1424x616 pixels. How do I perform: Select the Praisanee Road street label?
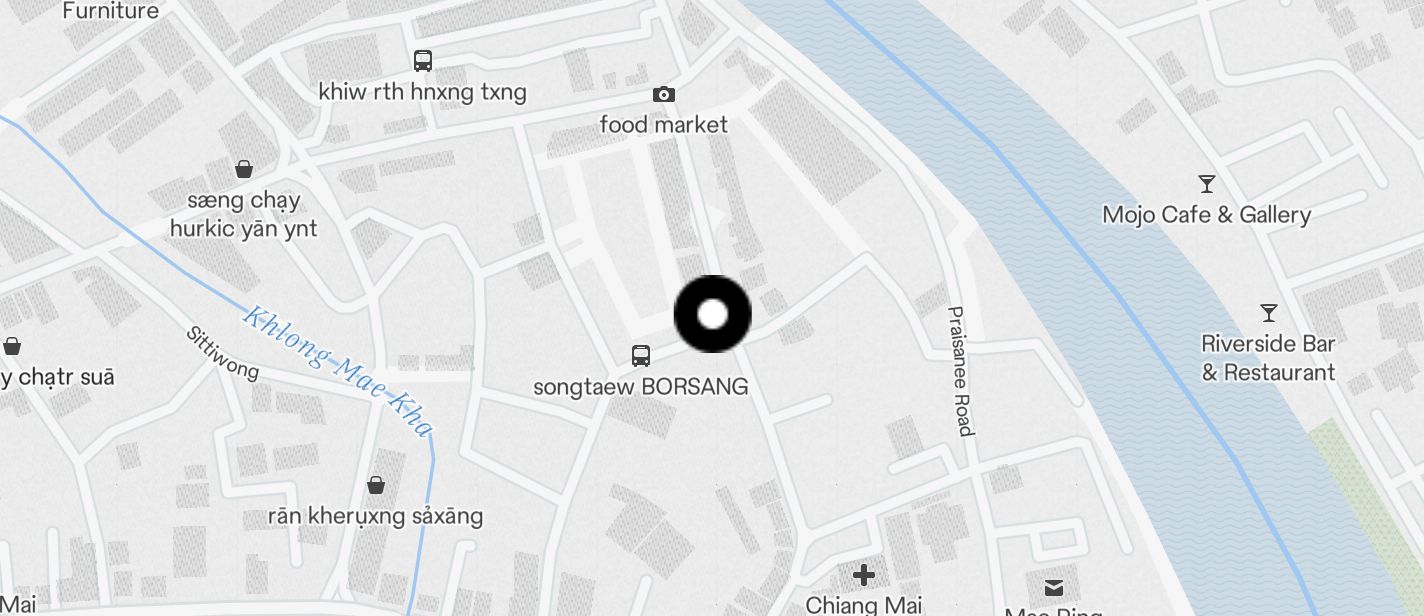[x=960, y=371]
